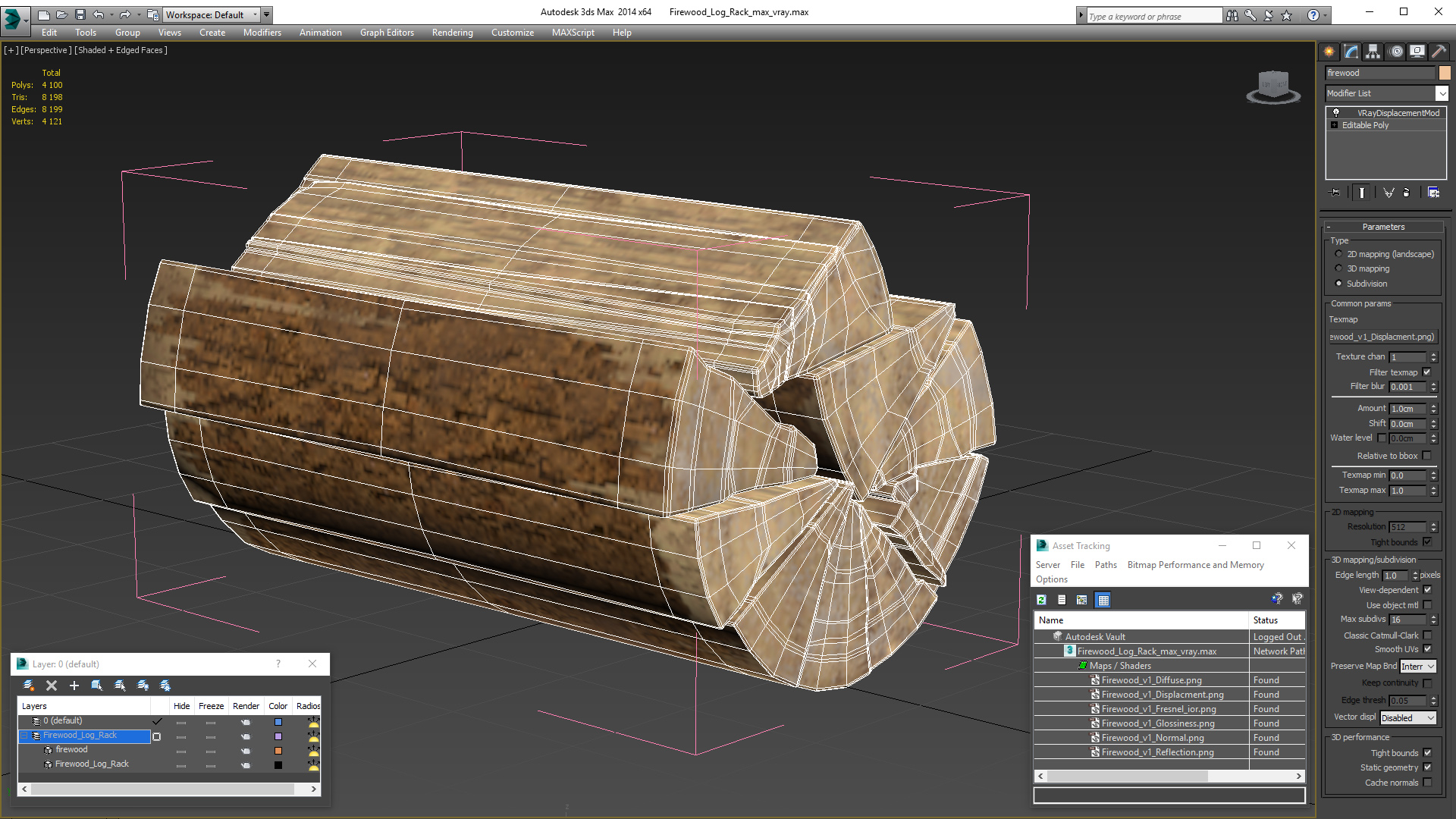This screenshot has height=819, width=1456.
Task: Open the Modifiers menu
Action: click(x=262, y=33)
